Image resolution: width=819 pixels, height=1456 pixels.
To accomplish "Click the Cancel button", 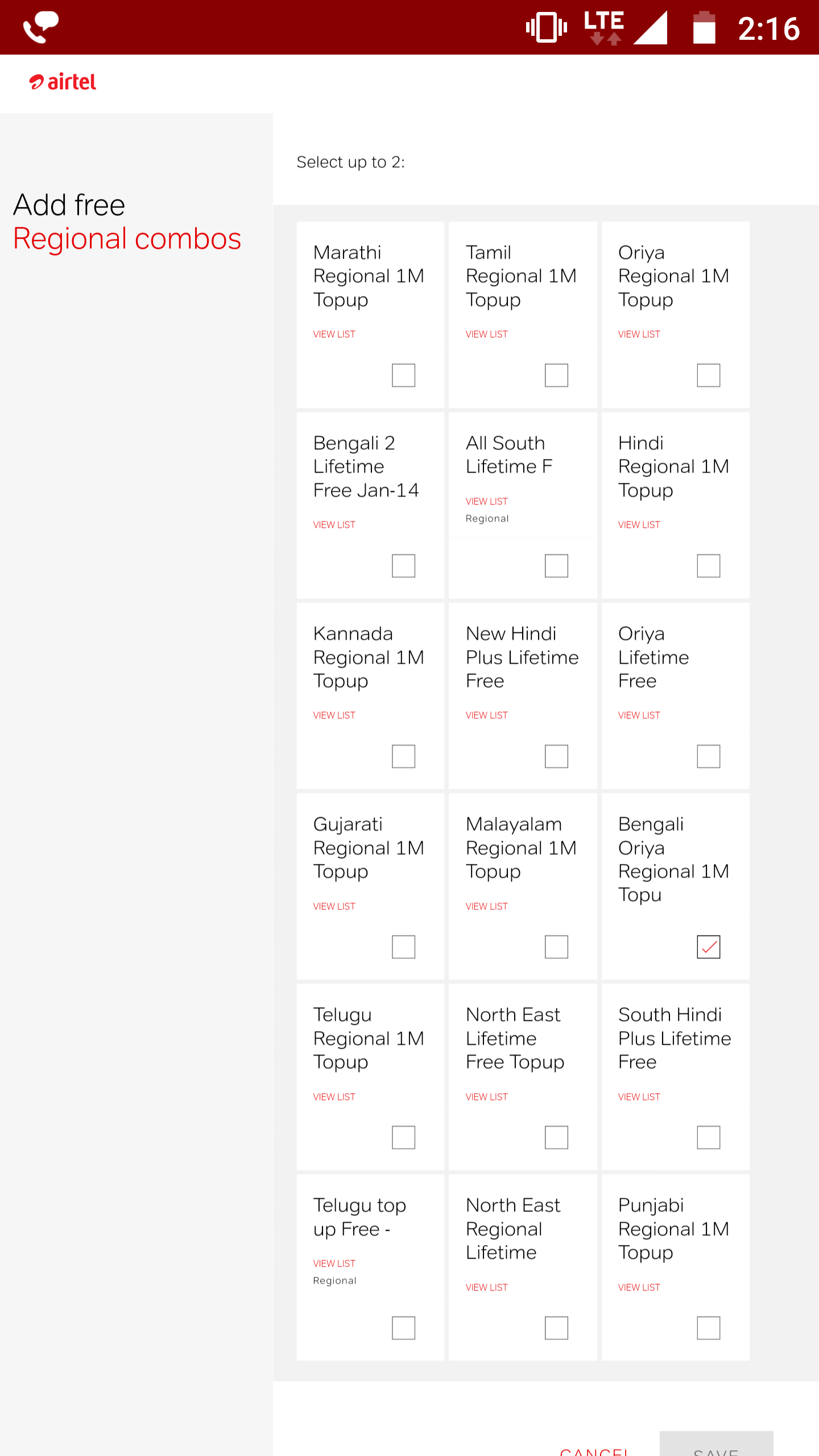I will pyautogui.click(x=594, y=1449).
